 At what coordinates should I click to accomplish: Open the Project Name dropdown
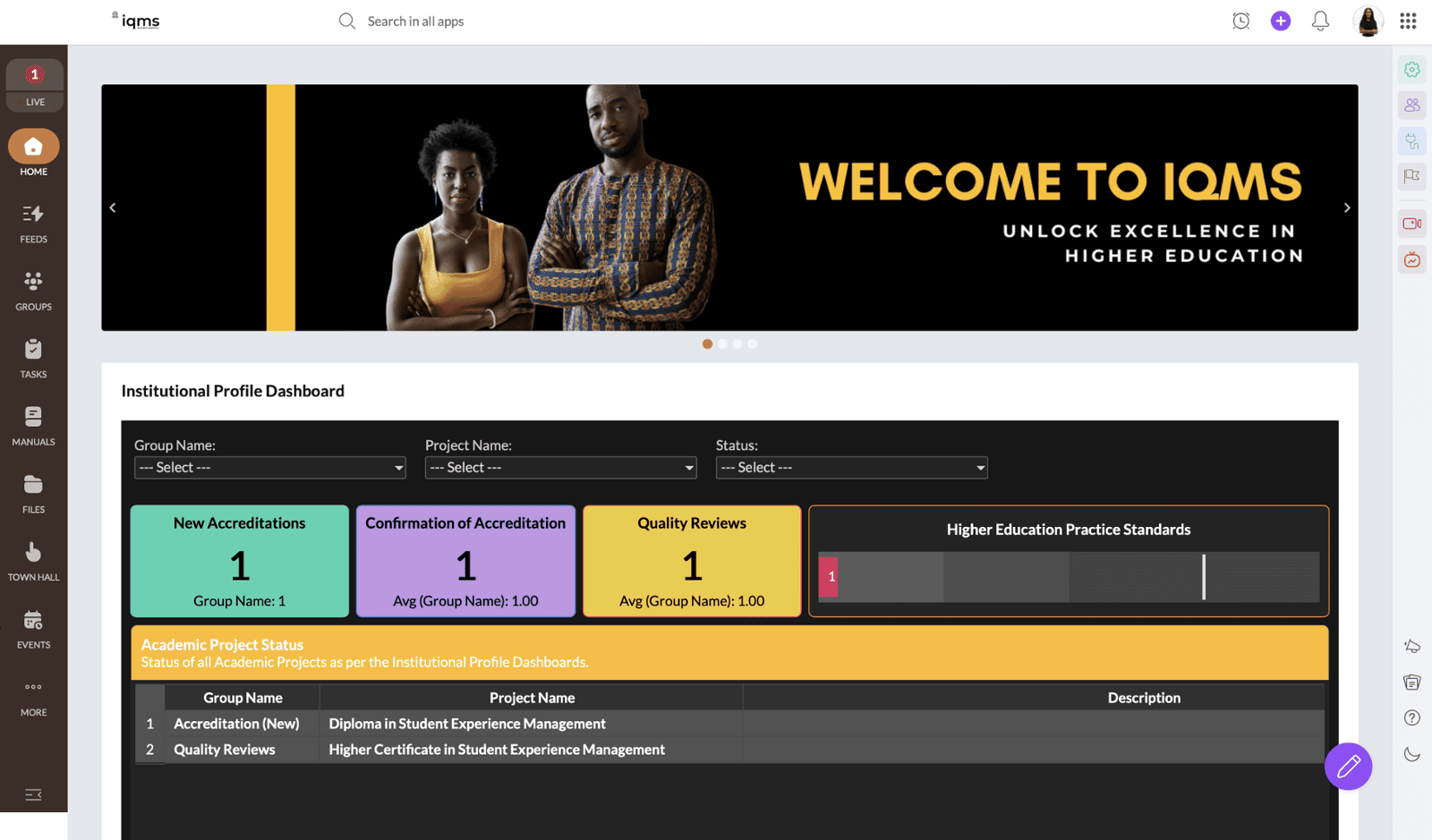[x=560, y=468]
